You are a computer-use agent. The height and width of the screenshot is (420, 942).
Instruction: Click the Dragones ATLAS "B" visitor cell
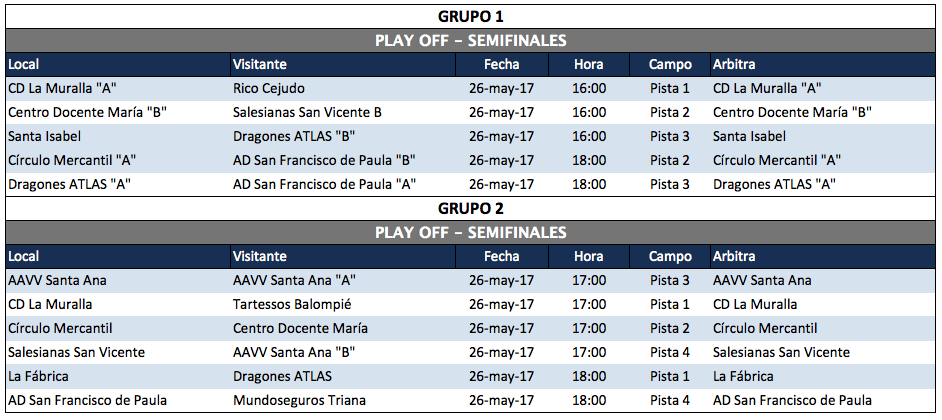pyautogui.click(x=295, y=136)
